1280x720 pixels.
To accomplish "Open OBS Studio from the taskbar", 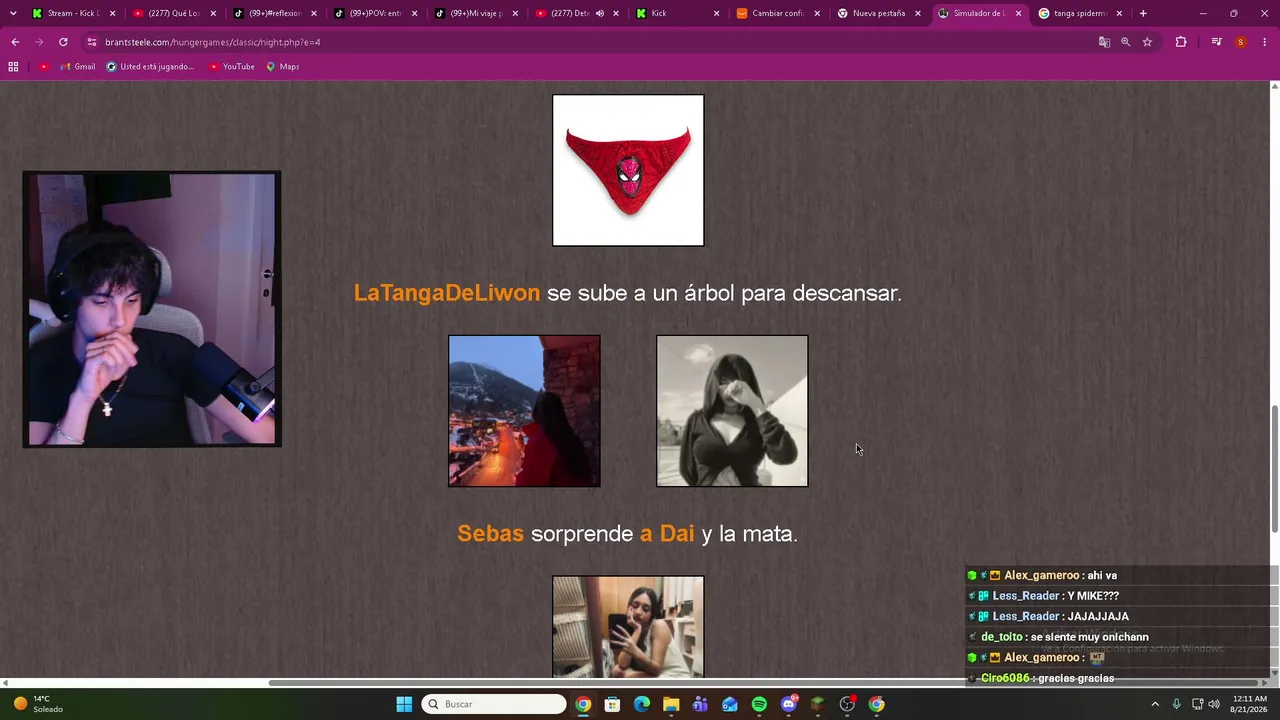I will coord(847,704).
